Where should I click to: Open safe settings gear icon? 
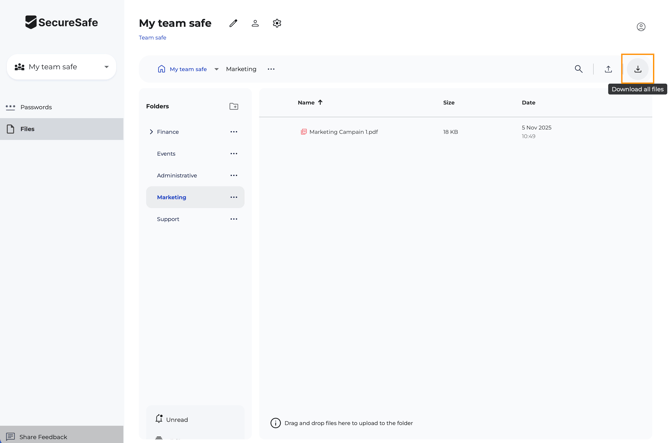(277, 23)
